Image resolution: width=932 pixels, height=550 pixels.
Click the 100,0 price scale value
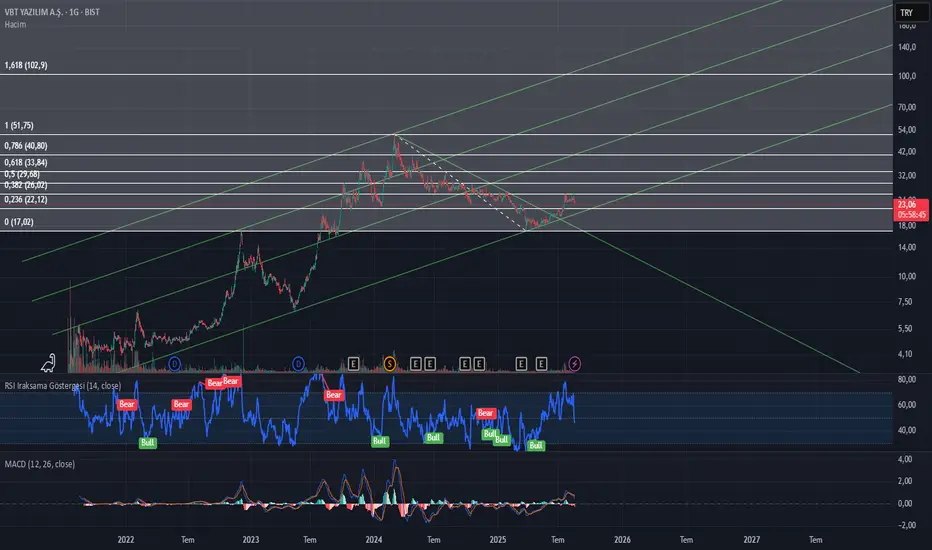906,76
